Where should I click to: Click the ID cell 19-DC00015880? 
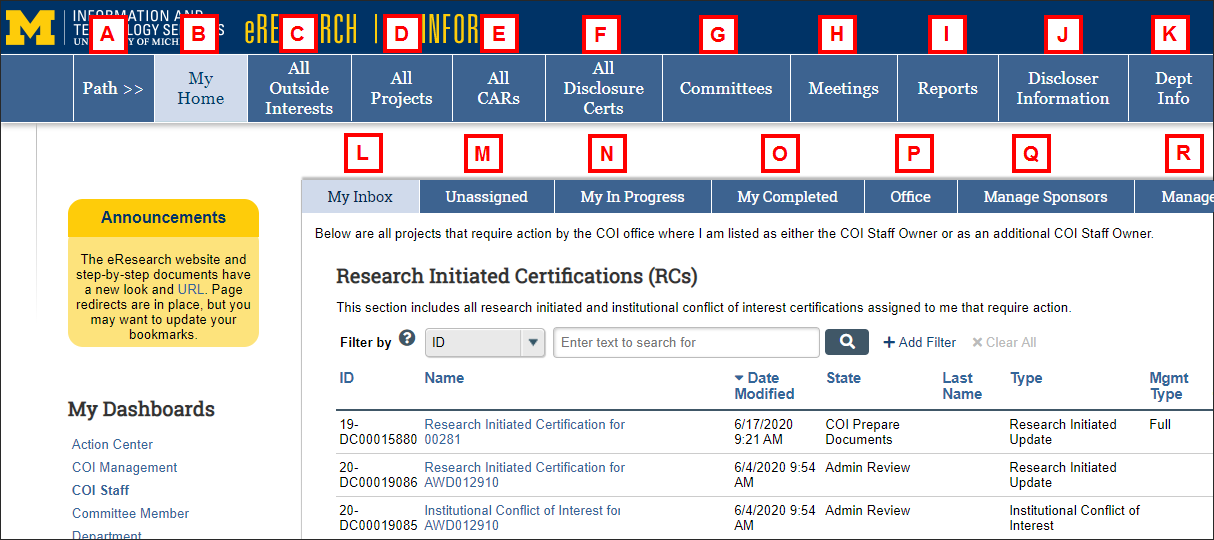click(x=378, y=432)
